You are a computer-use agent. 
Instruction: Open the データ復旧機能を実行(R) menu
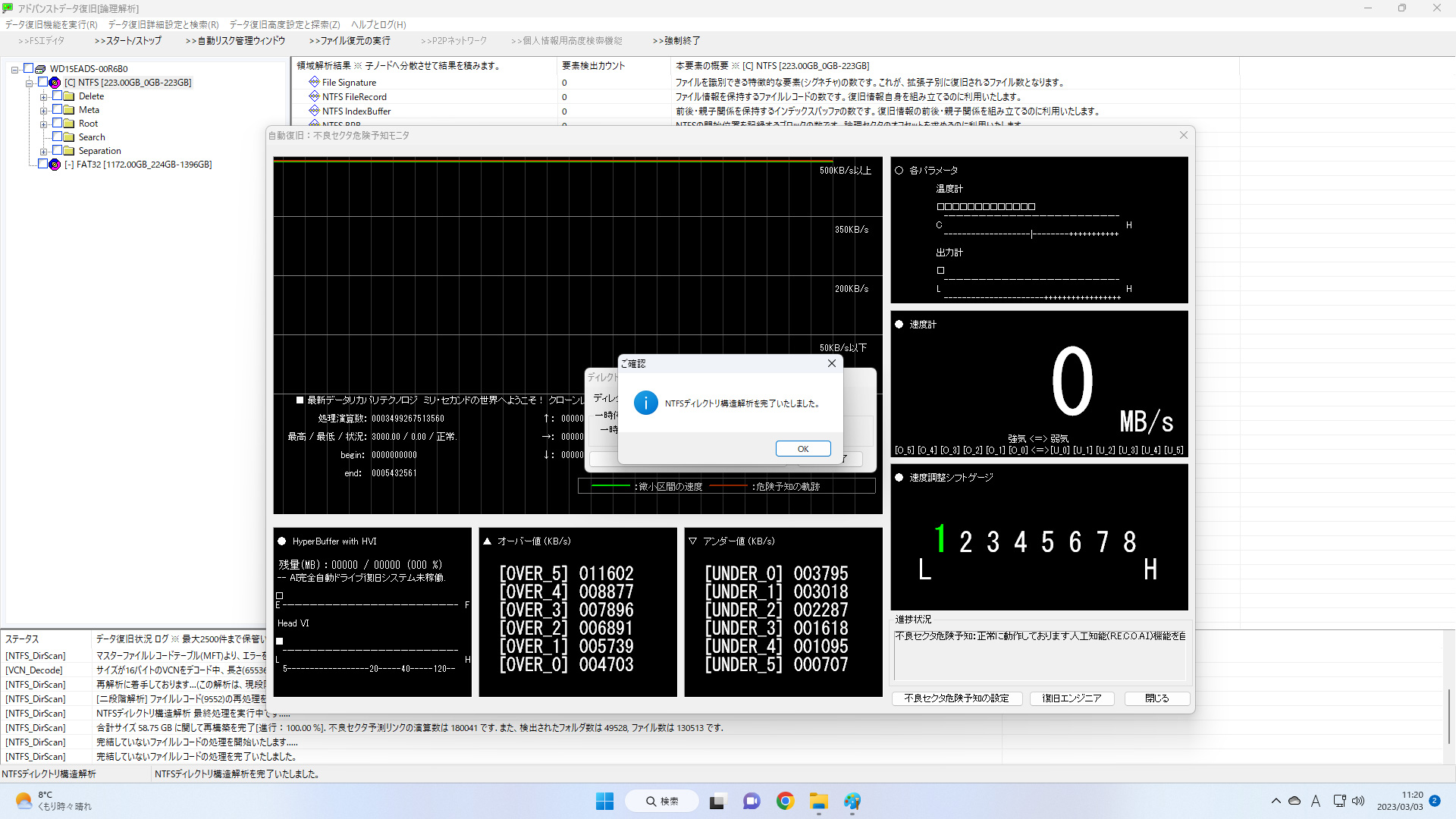(x=52, y=25)
